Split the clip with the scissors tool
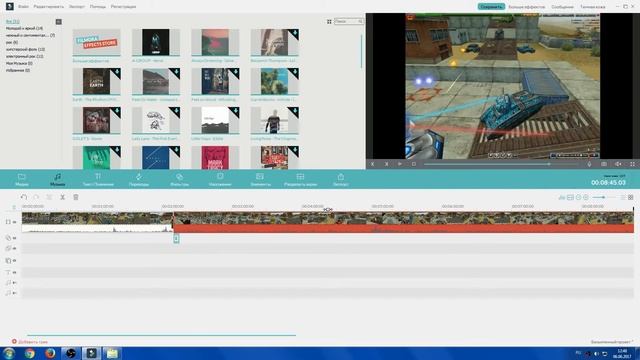Screen dimensions: 640x360 click(62, 197)
